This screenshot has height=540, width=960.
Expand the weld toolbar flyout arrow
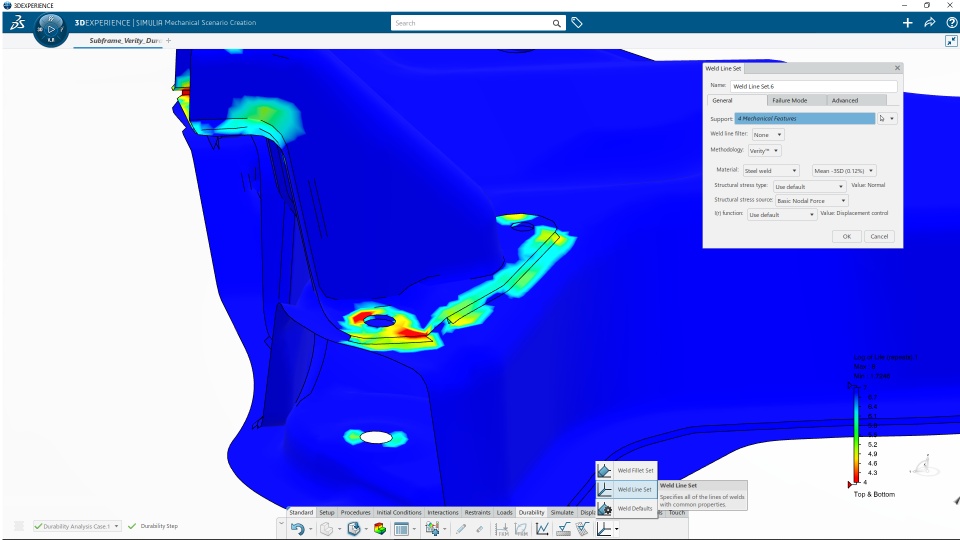click(x=617, y=529)
